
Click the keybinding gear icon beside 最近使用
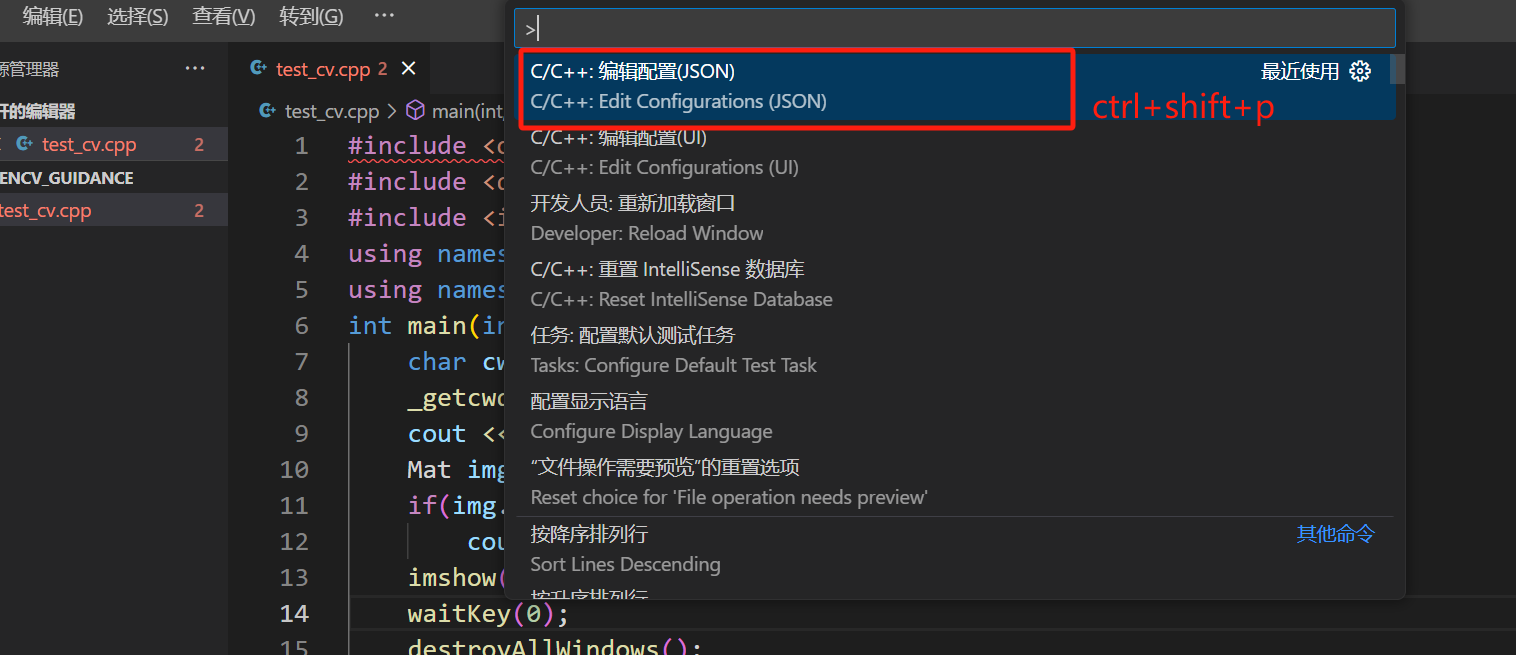(1360, 71)
